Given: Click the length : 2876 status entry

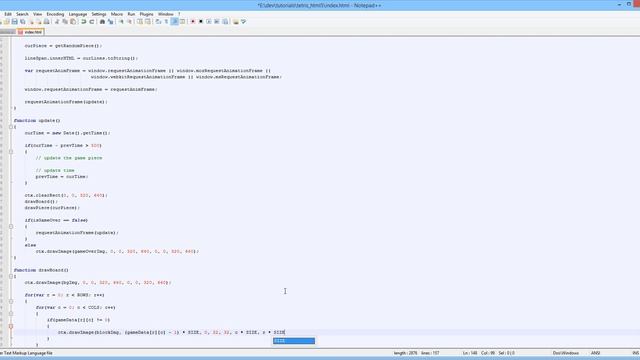Looking at the screenshot, I should coord(405,353).
